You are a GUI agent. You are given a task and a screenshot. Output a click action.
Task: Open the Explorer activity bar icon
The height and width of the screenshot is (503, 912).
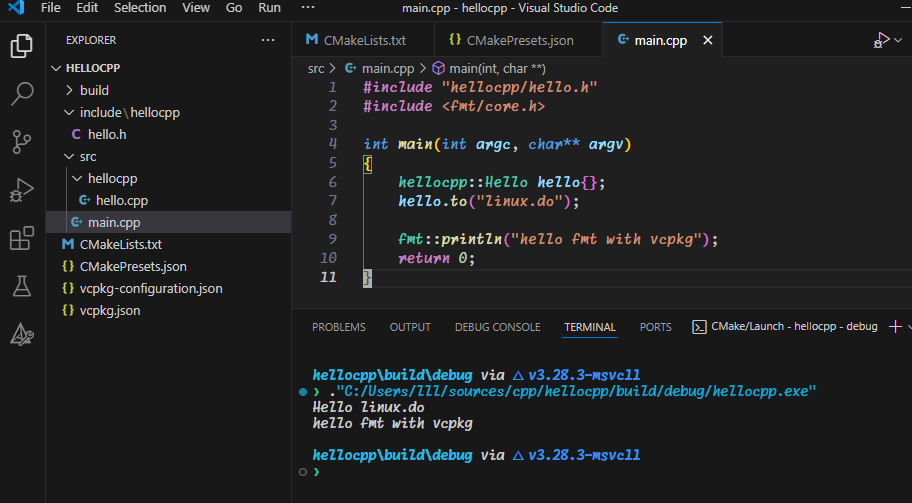click(22, 46)
